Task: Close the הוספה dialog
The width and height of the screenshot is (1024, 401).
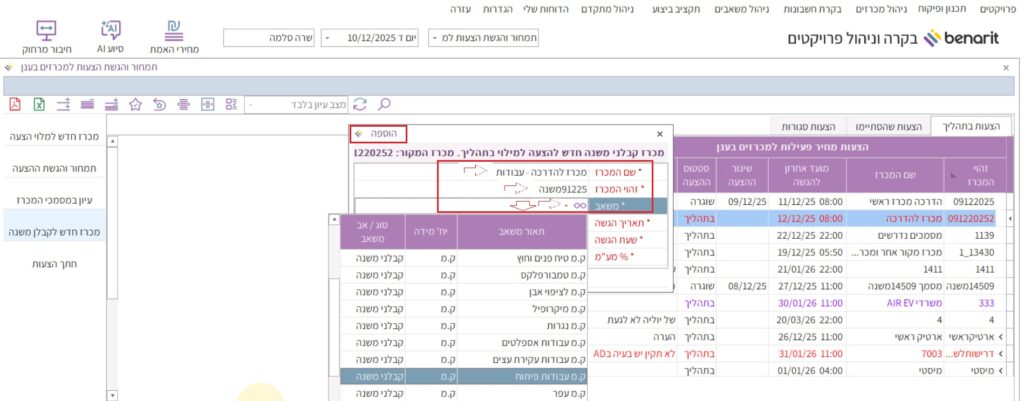Action: coord(659,132)
